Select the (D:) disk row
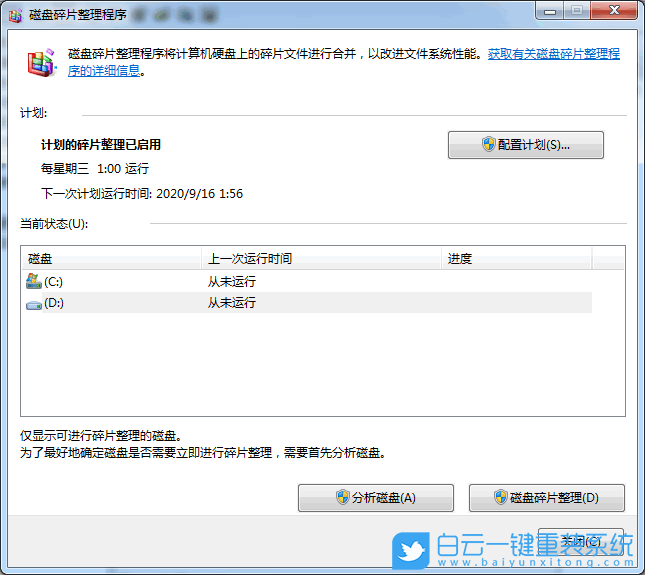The height and width of the screenshot is (575, 645). tap(306, 303)
